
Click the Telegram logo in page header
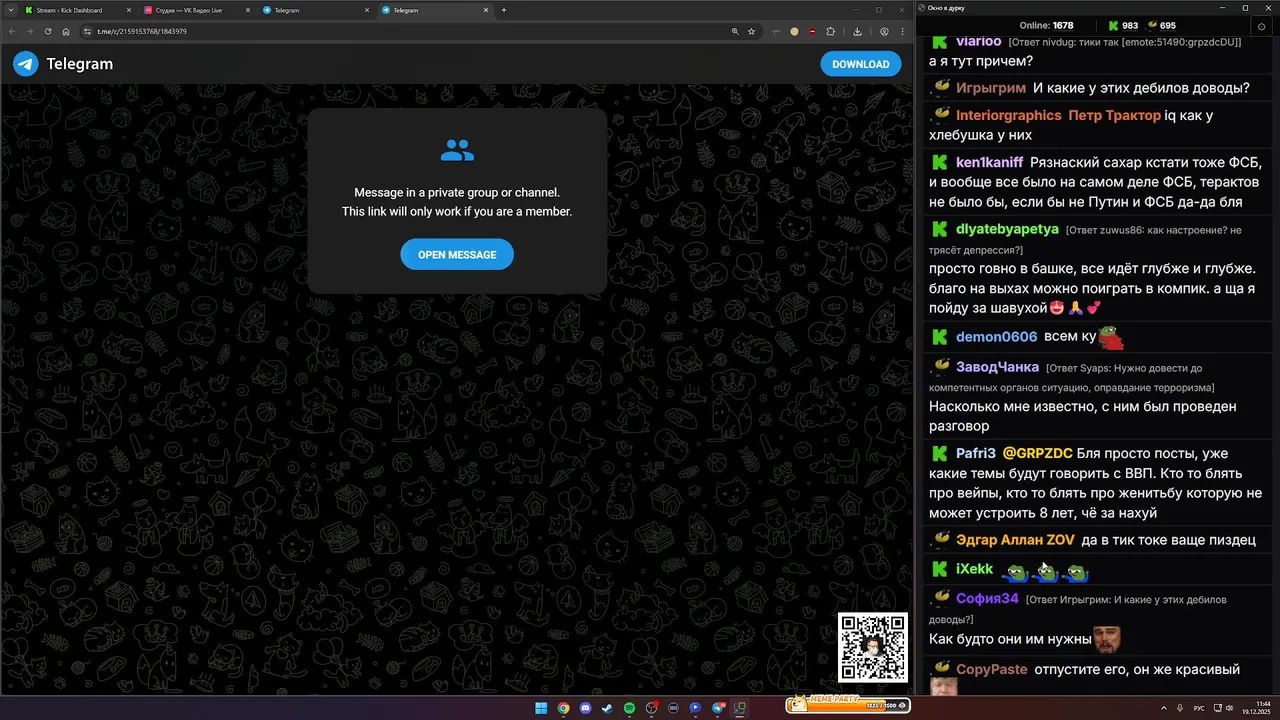(x=25, y=64)
